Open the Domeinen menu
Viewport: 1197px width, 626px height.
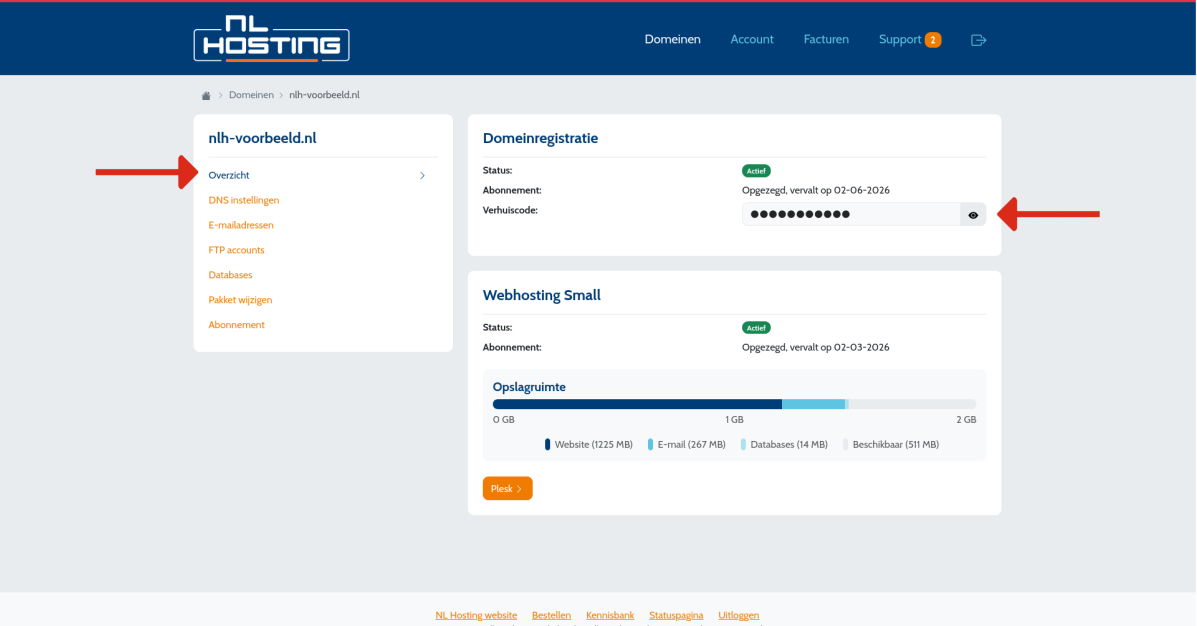point(672,40)
